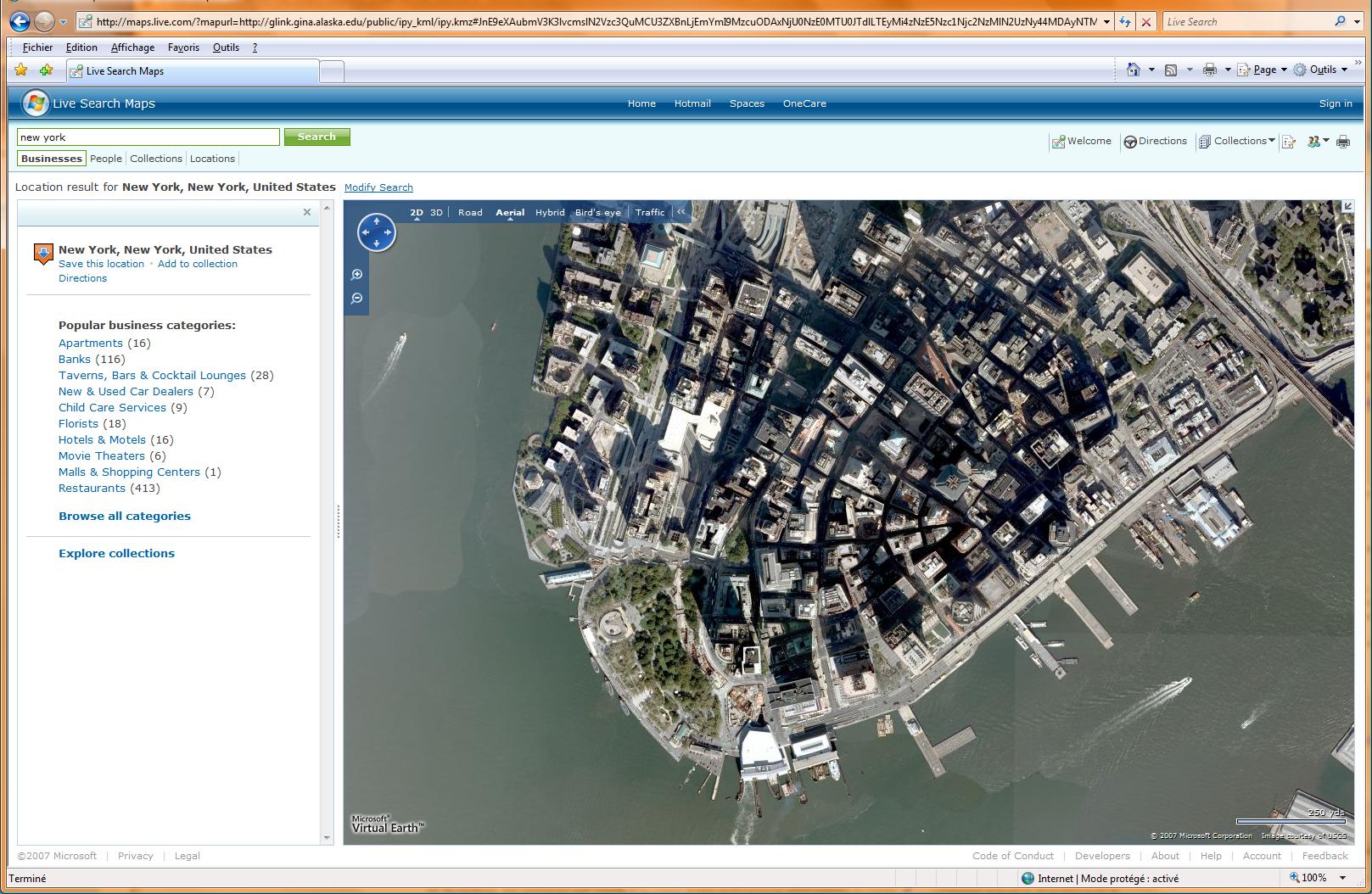This screenshot has width=1372, height=894.
Task: Open the Affichage menu
Action: pos(132,47)
